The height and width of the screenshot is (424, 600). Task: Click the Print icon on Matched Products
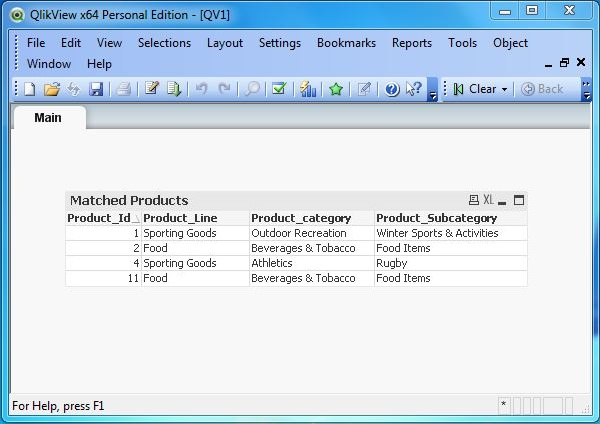coord(474,200)
